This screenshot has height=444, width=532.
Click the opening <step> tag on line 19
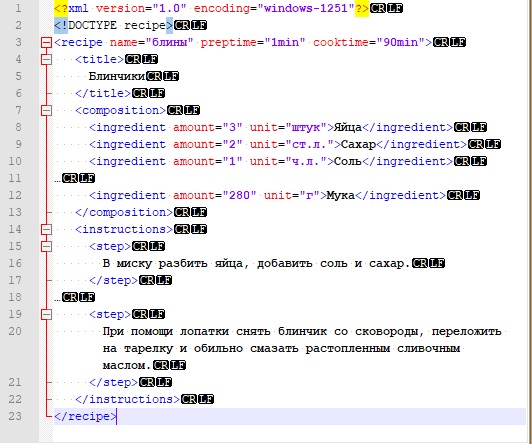pos(110,314)
